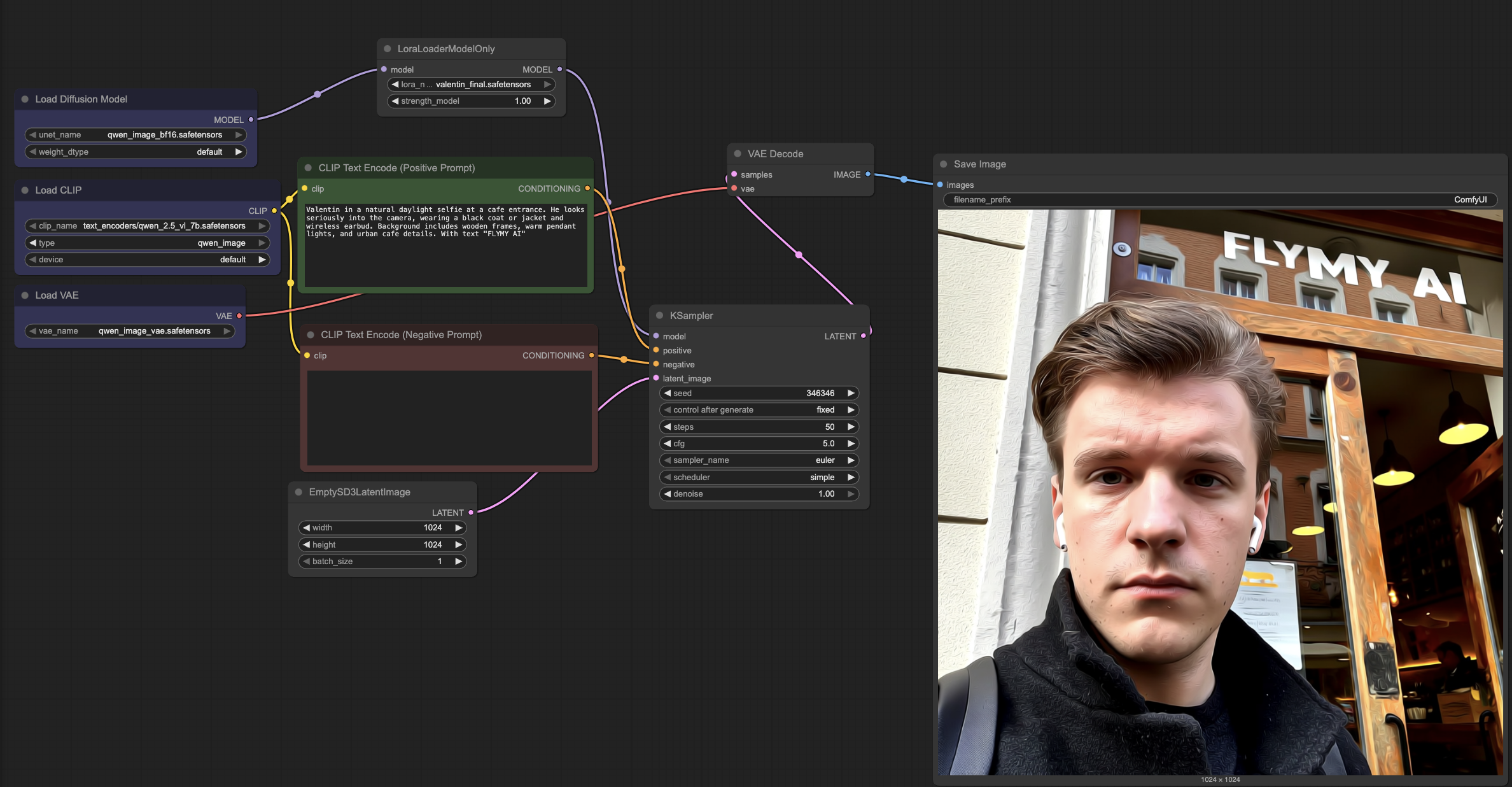Viewport: 1512px width, 787px height.
Task: Increase steps using the right arrow on KSampler
Action: coord(851,427)
